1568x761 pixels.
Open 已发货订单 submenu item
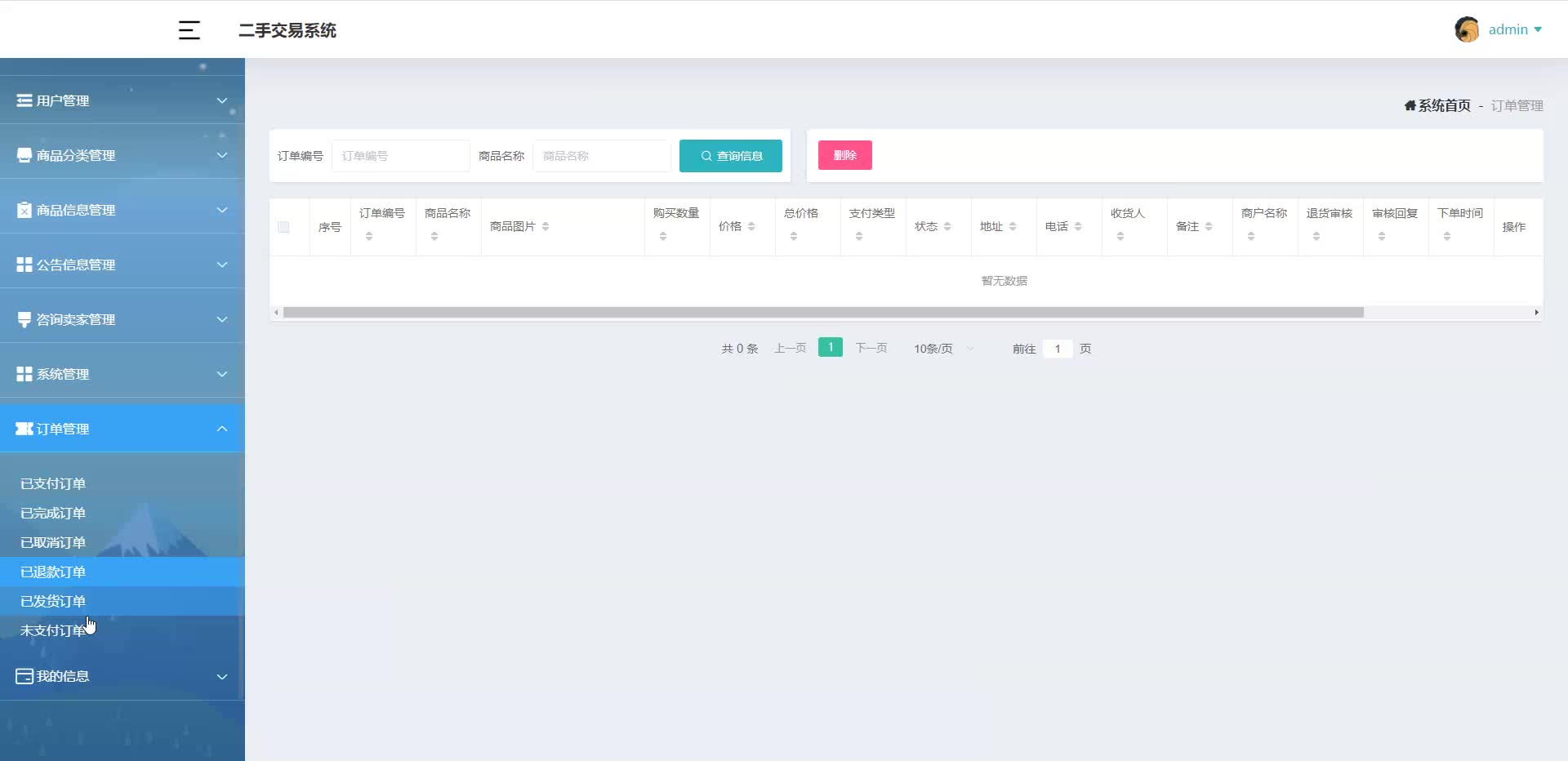(122, 601)
